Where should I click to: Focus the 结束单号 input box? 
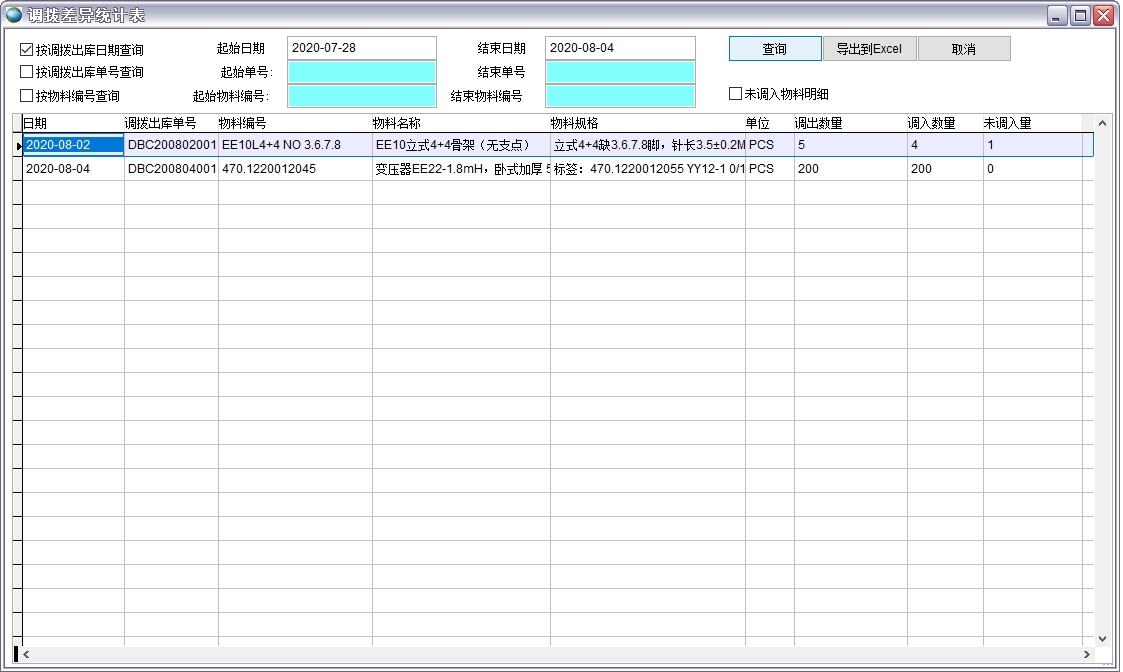tap(619, 72)
